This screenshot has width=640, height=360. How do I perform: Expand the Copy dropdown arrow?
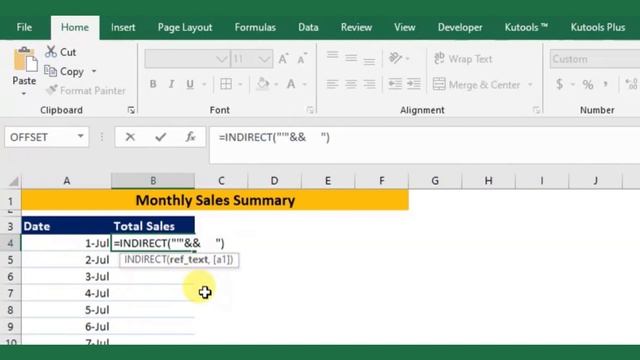(94, 71)
